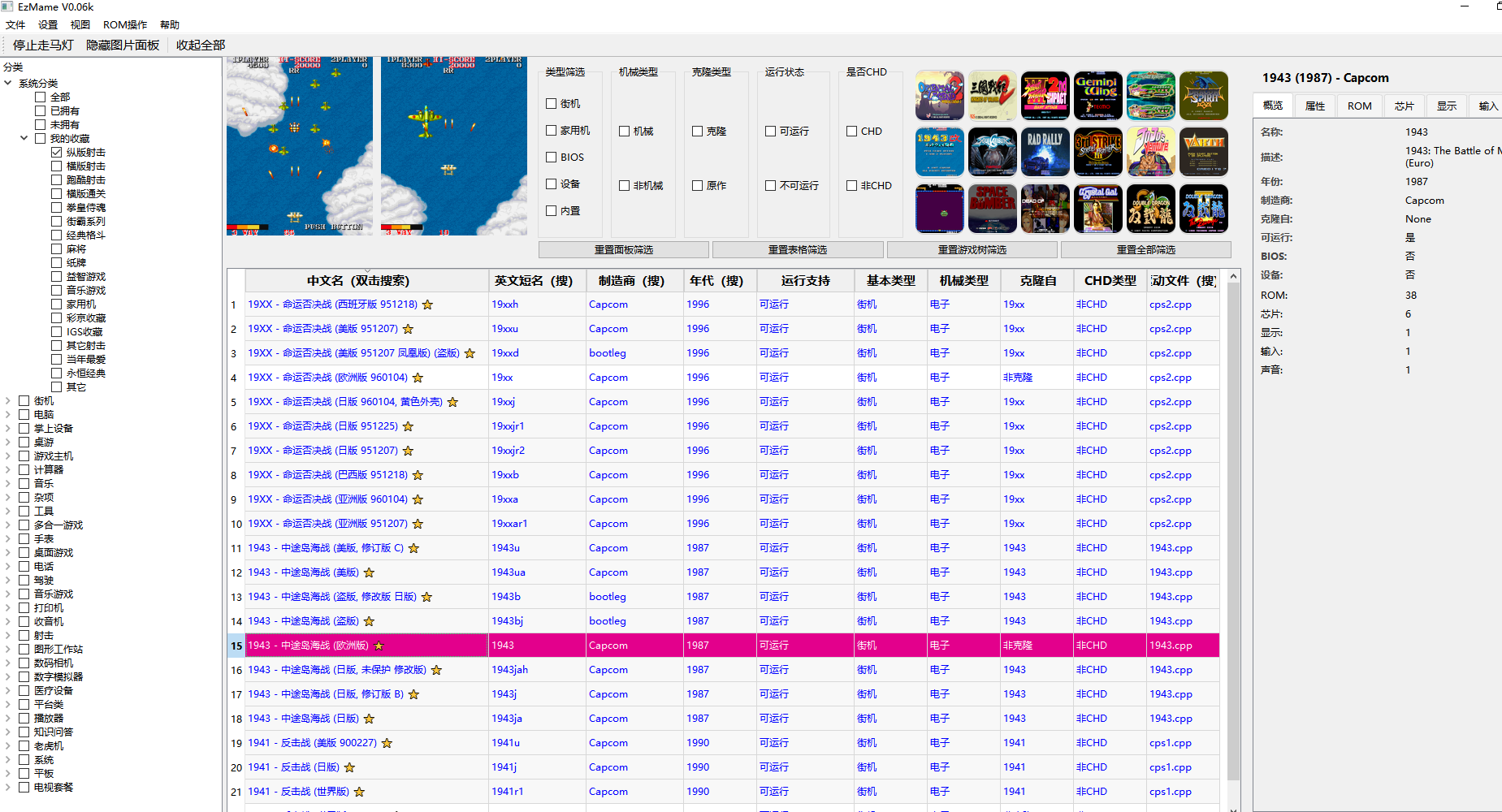Select the Gemini Wing game icon
The width and height of the screenshot is (1502, 812).
click(1098, 96)
